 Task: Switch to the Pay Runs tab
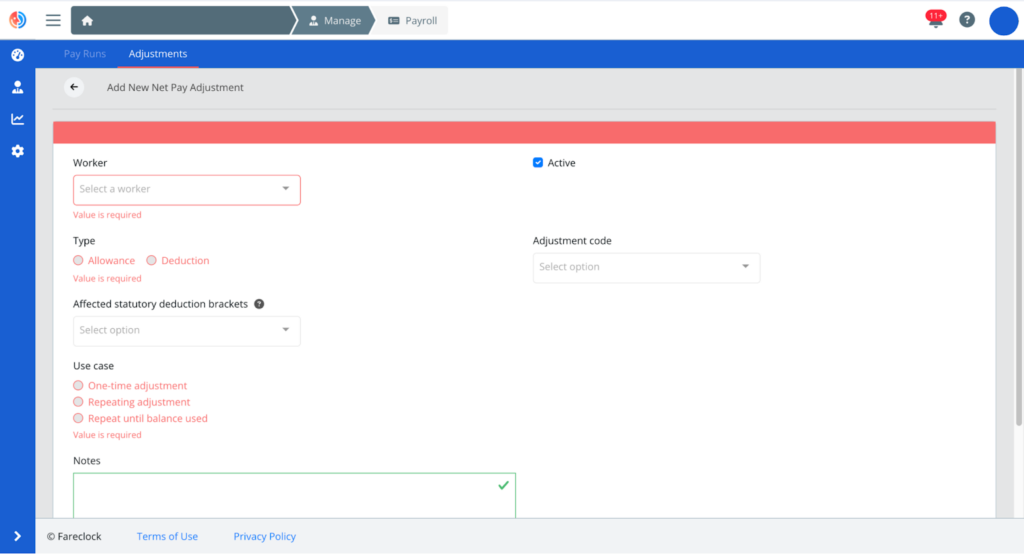pos(85,54)
